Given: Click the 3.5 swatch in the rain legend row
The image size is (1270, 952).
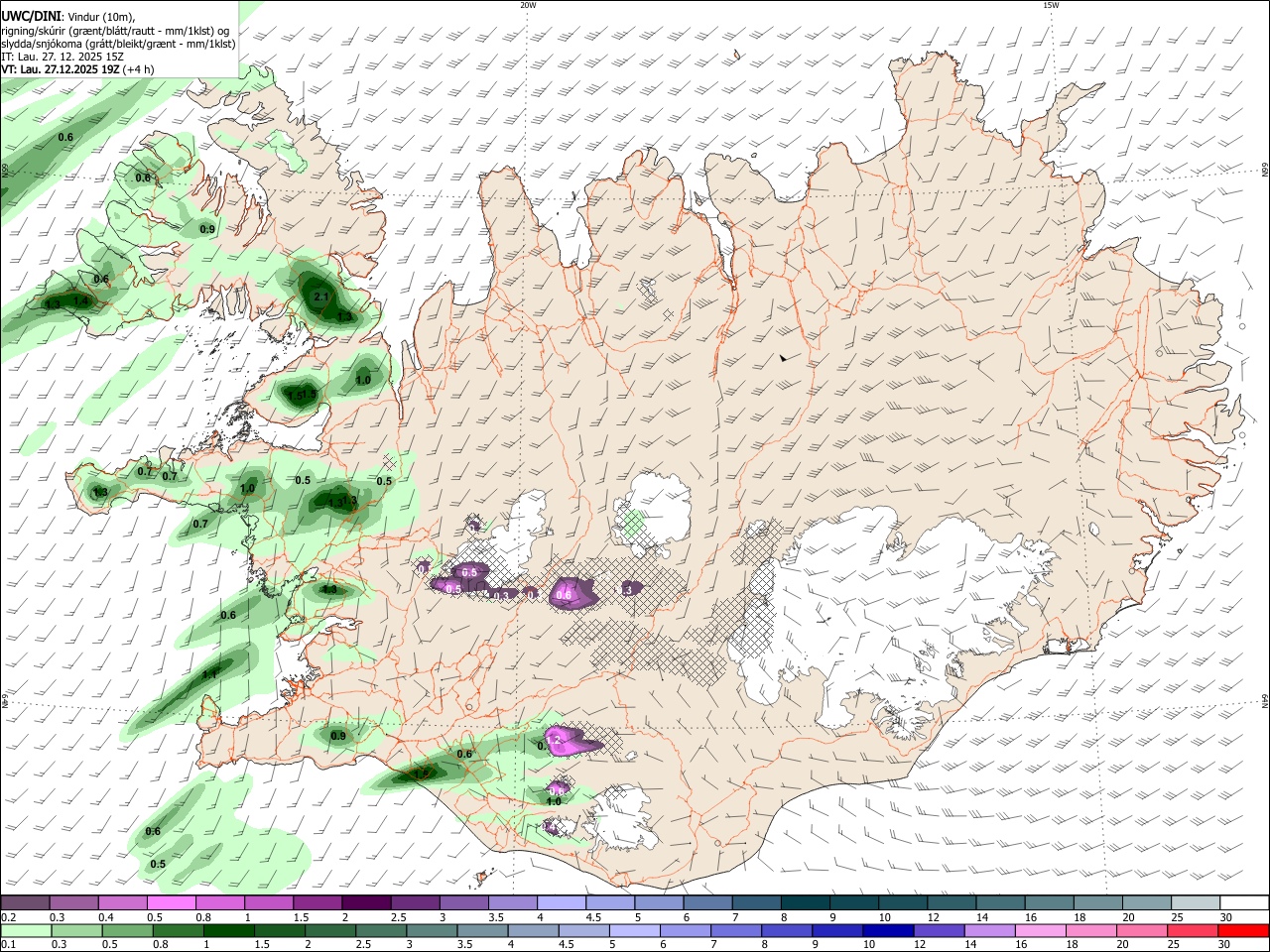Looking at the screenshot, I should (482, 930).
